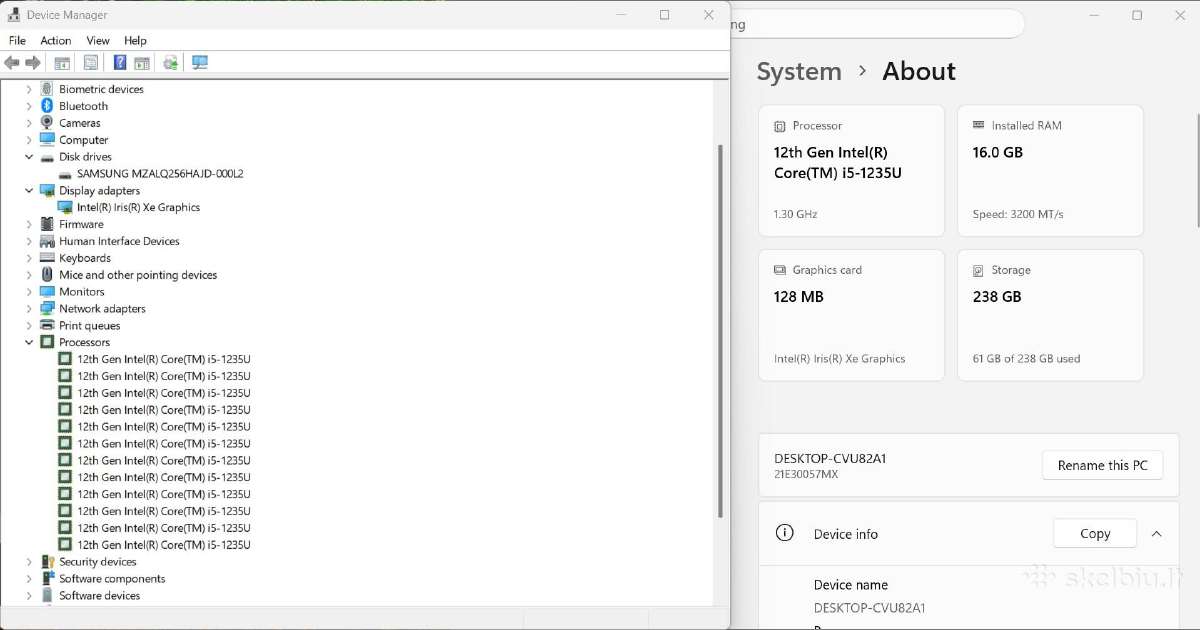Viewport: 1200px width, 630px height.
Task: Click the Device Manager vertical scrollbar
Action: click(x=721, y=330)
